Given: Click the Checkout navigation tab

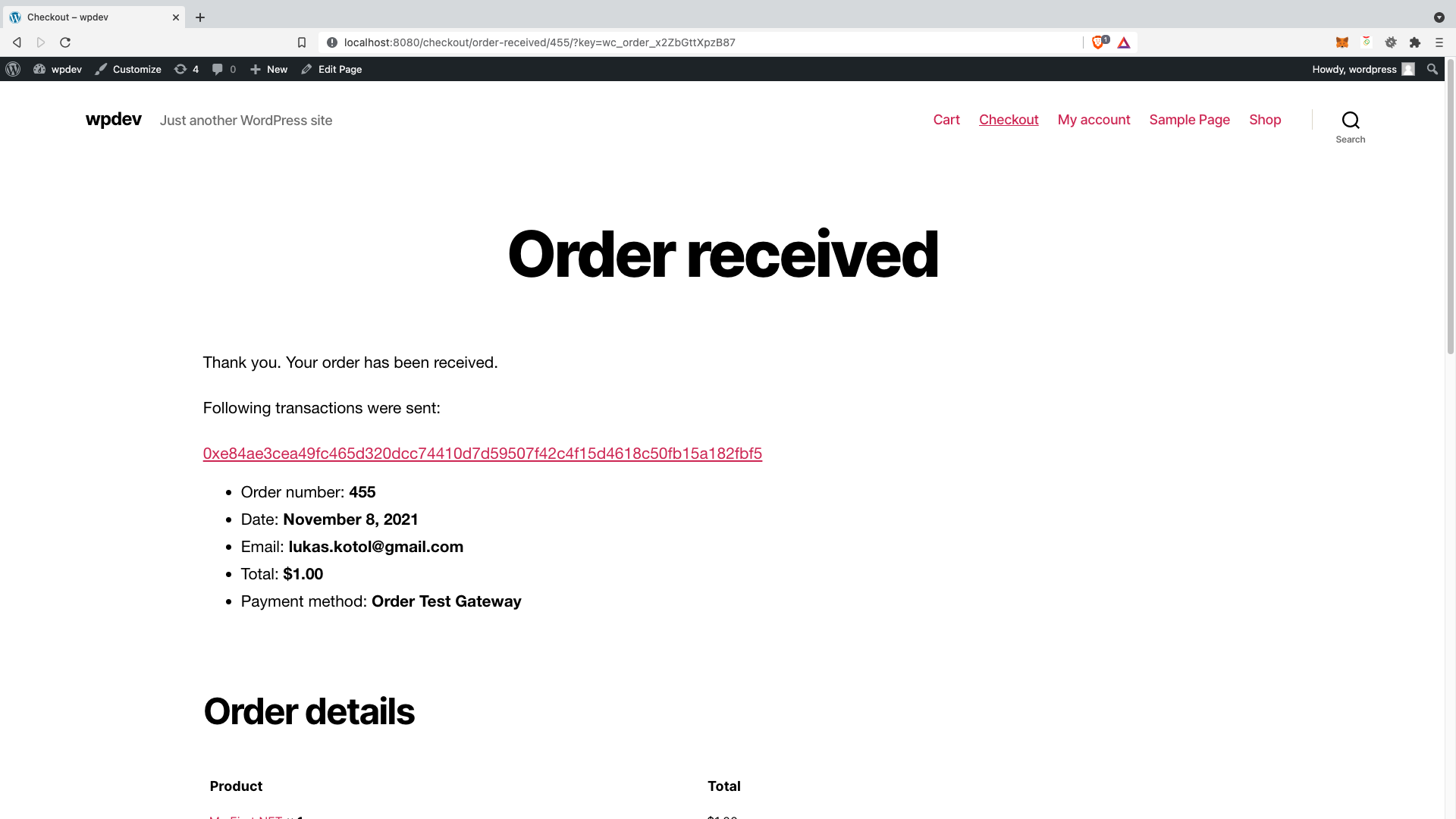Looking at the screenshot, I should pos(1009,120).
